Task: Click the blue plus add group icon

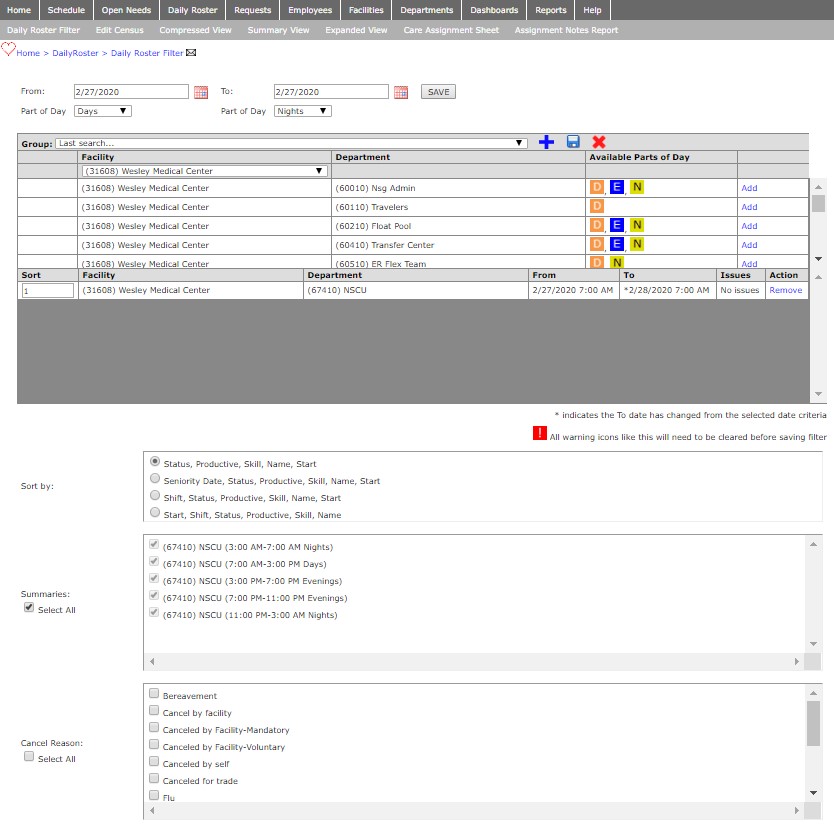Action: click(546, 143)
